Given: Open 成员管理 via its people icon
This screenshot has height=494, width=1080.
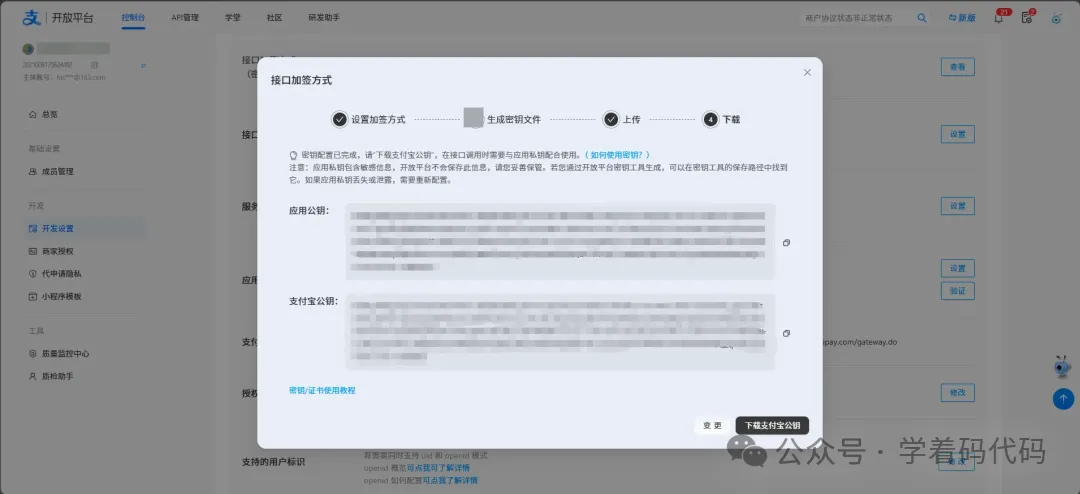Looking at the screenshot, I should [x=32, y=172].
